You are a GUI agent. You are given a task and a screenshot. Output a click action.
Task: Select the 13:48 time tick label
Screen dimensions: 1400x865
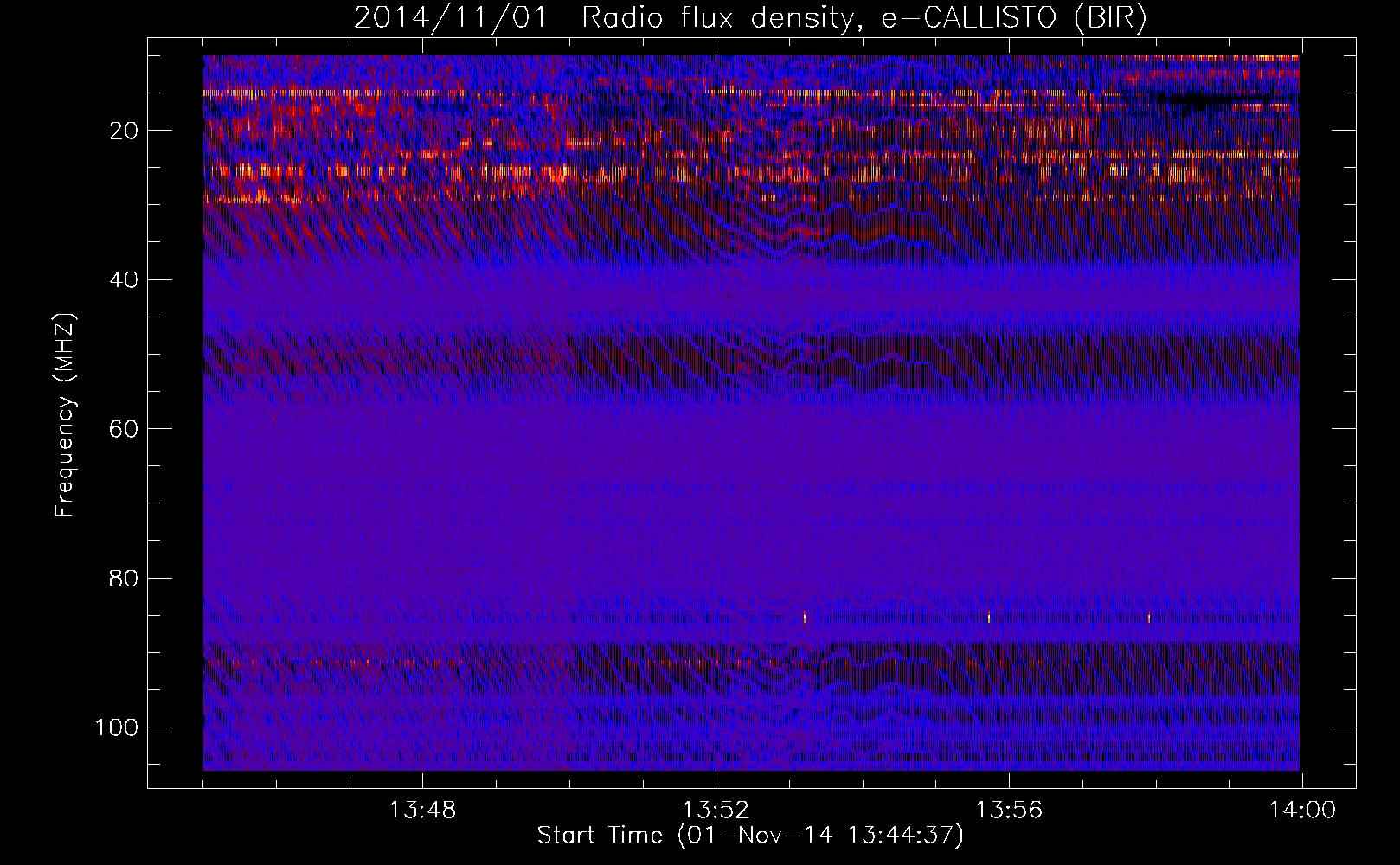point(422,811)
